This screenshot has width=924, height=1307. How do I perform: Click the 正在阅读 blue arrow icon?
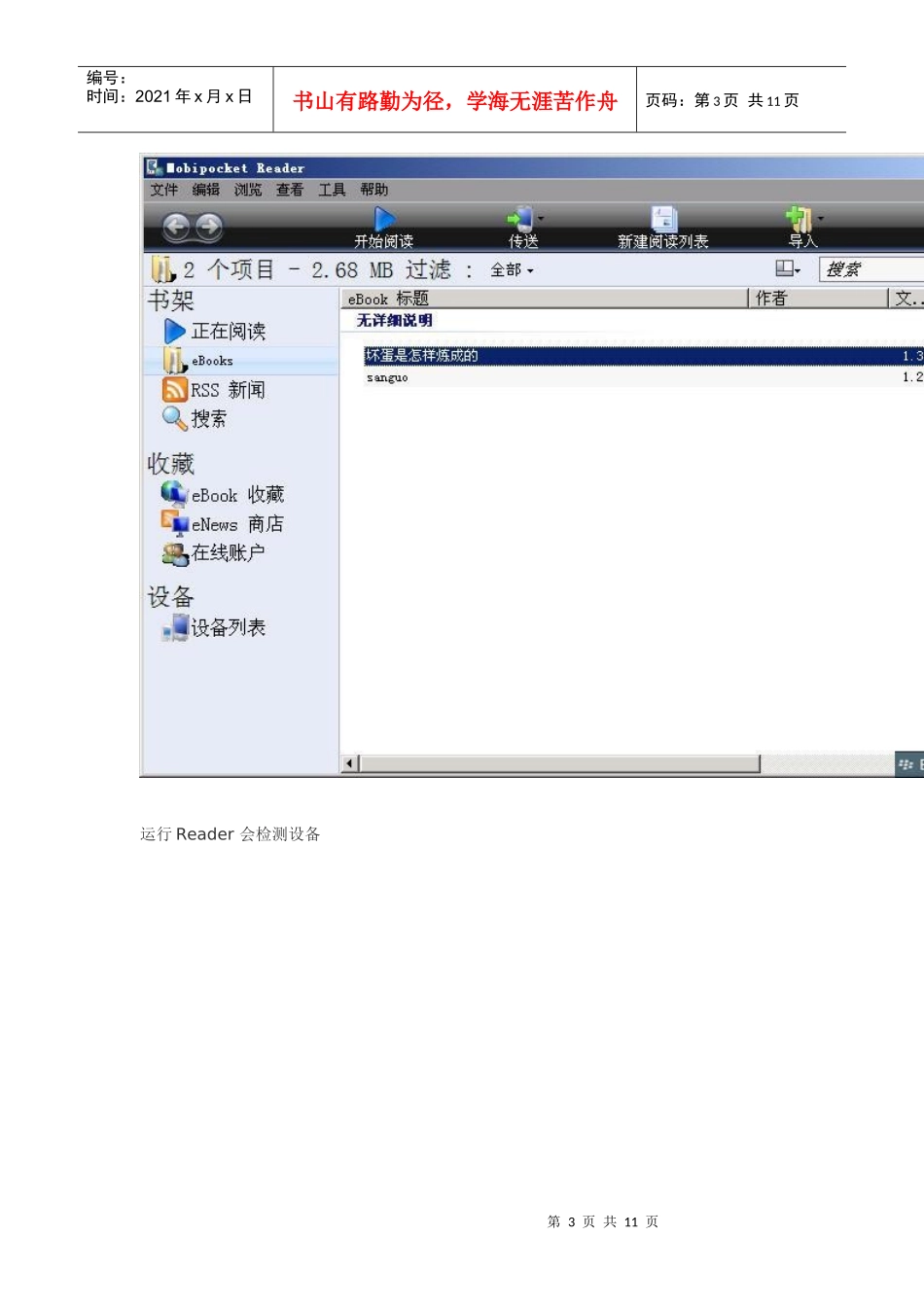click(175, 332)
